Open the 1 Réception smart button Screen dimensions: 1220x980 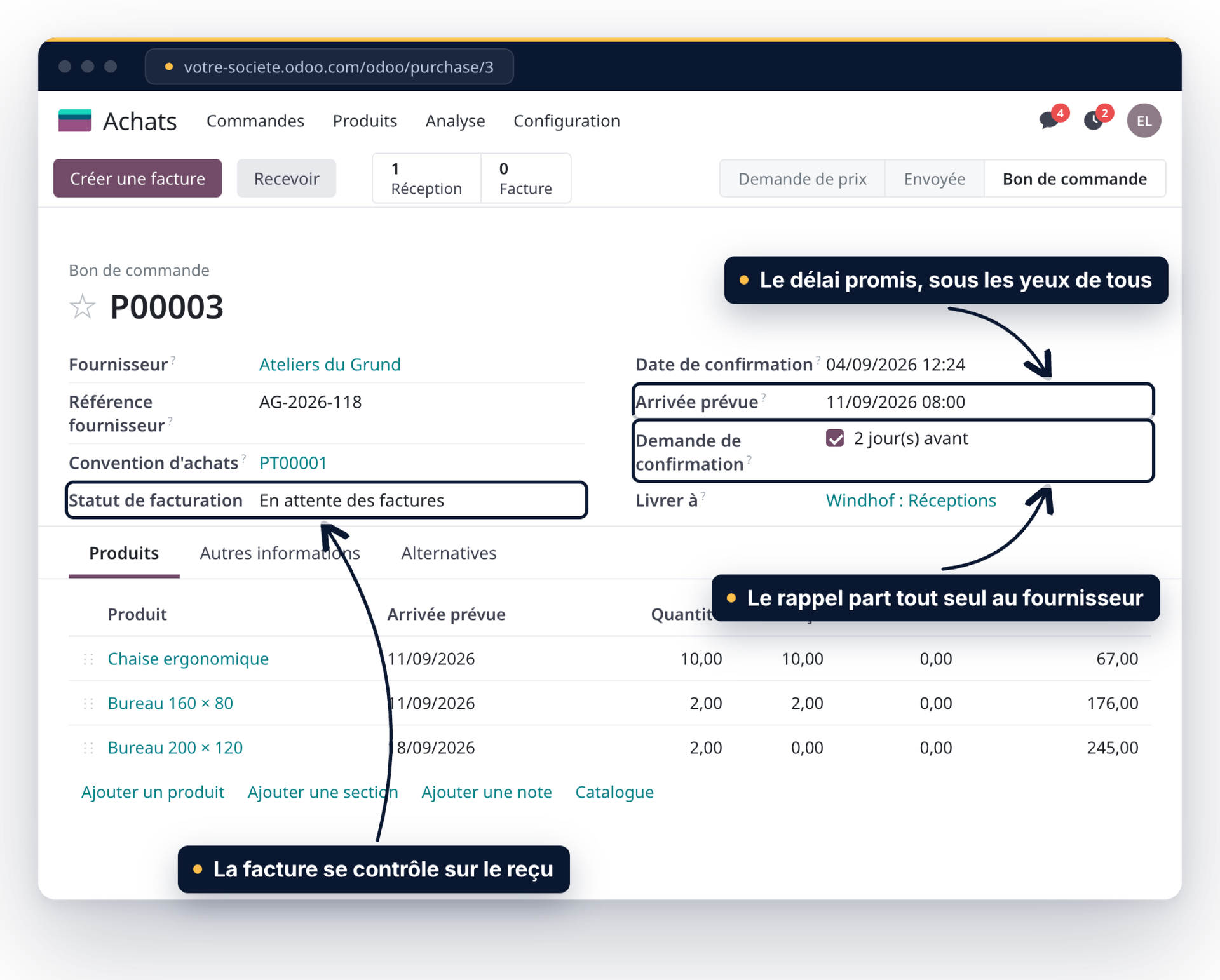tap(426, 178)
